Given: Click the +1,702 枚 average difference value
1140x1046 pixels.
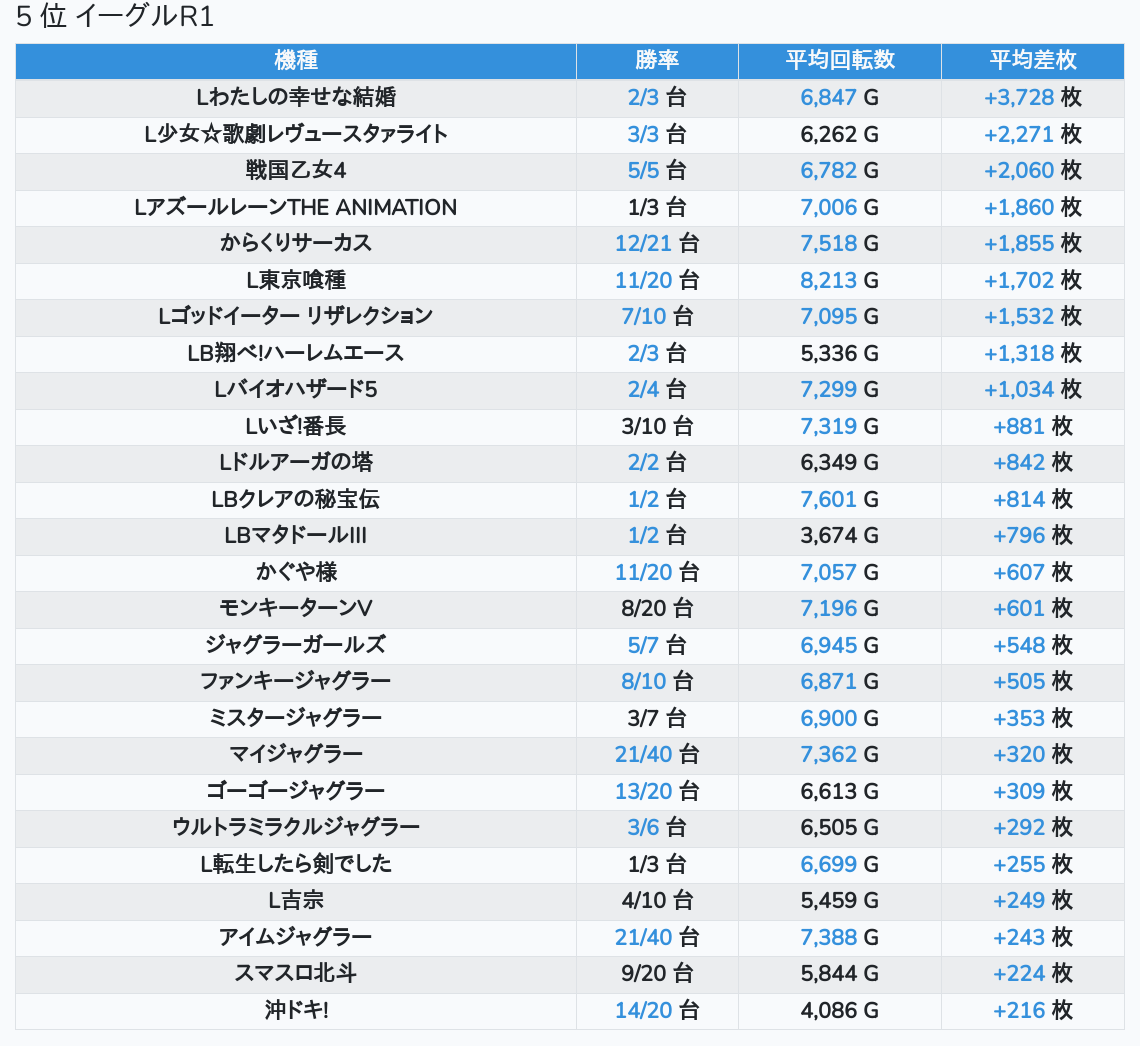Looking at the screenshot, I should point(1032,280).
